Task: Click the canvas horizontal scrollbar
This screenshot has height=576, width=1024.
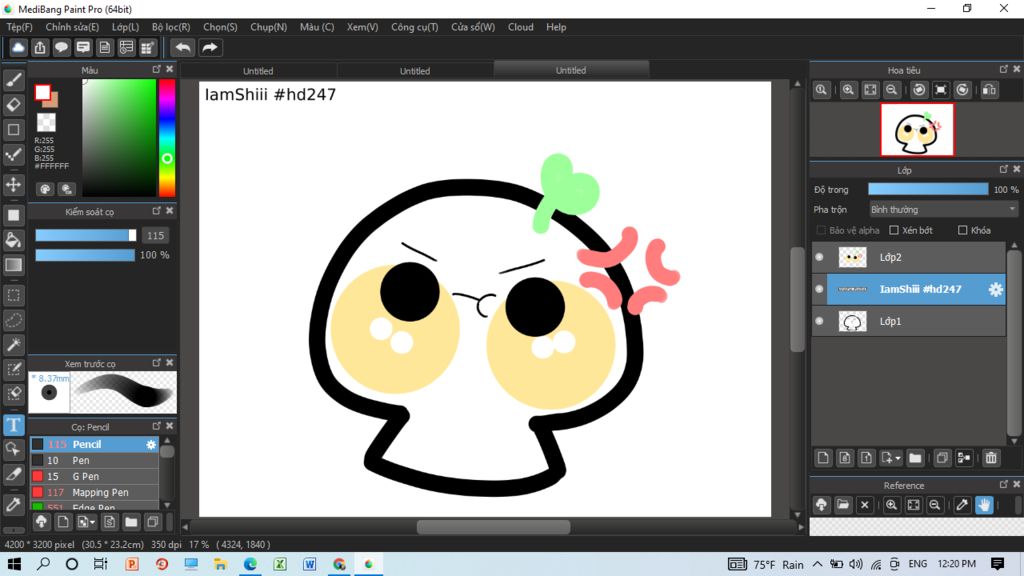Action: click(x=493, y=526)
